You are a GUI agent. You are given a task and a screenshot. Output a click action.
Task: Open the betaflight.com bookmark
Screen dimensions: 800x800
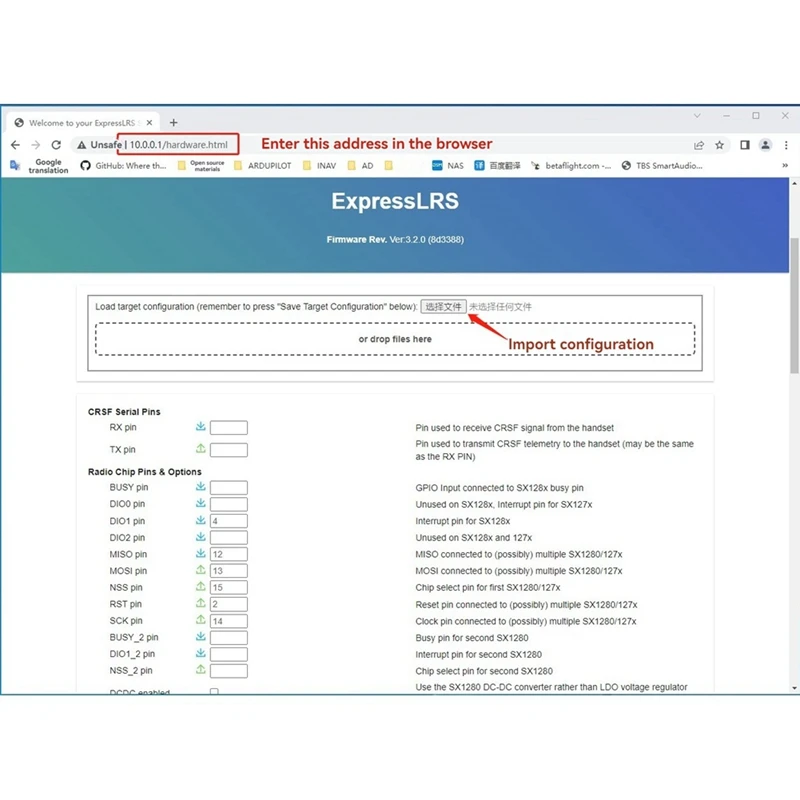coord(571,166)
